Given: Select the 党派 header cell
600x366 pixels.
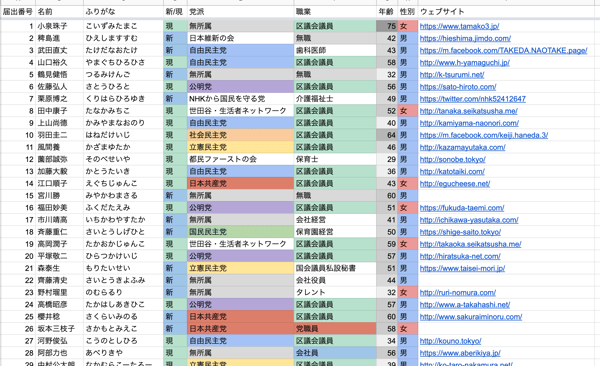Looking at the screenshot, I should pos(241,12).
